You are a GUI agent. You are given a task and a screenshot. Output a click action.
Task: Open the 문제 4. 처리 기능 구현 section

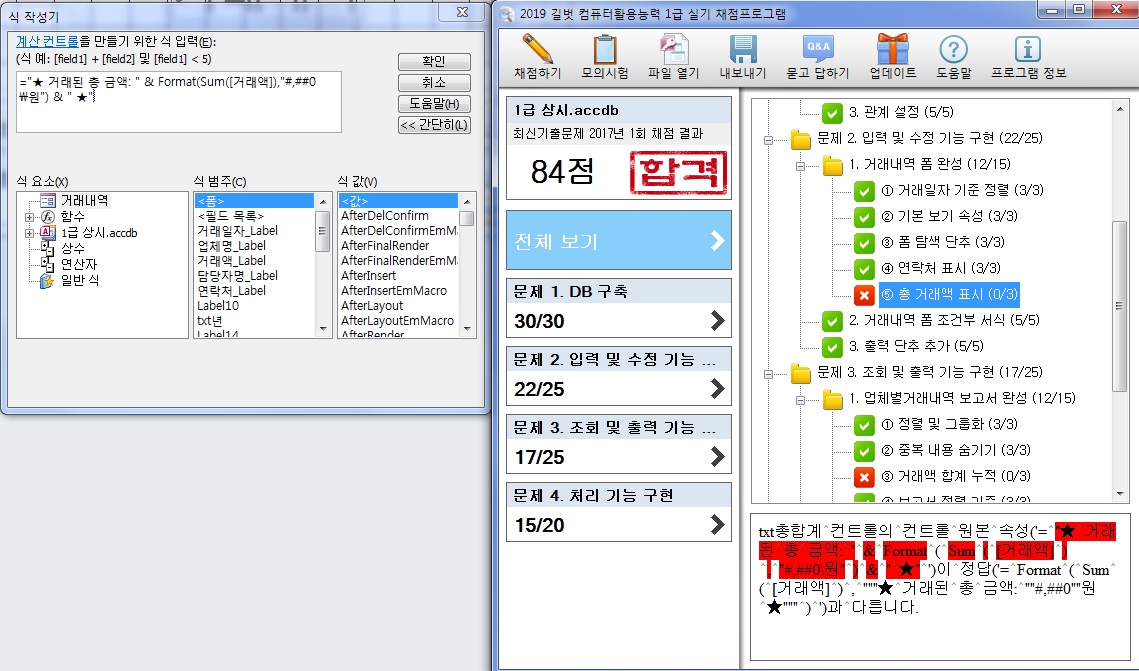pyautogui.click(x=618, y=512)
